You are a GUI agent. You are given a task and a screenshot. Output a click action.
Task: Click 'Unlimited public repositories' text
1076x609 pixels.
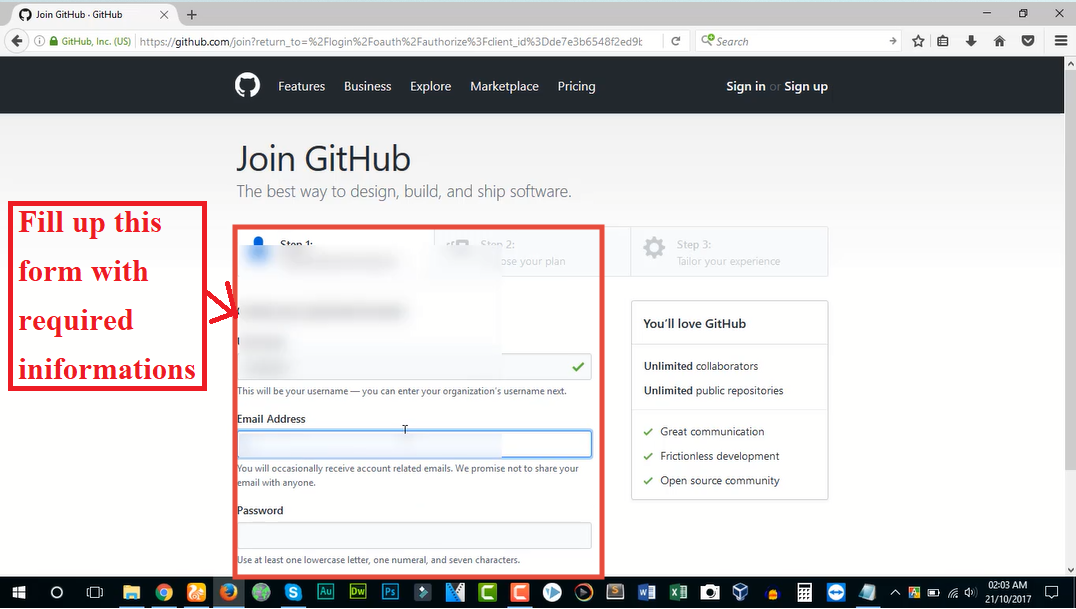(x=713, y=391)
